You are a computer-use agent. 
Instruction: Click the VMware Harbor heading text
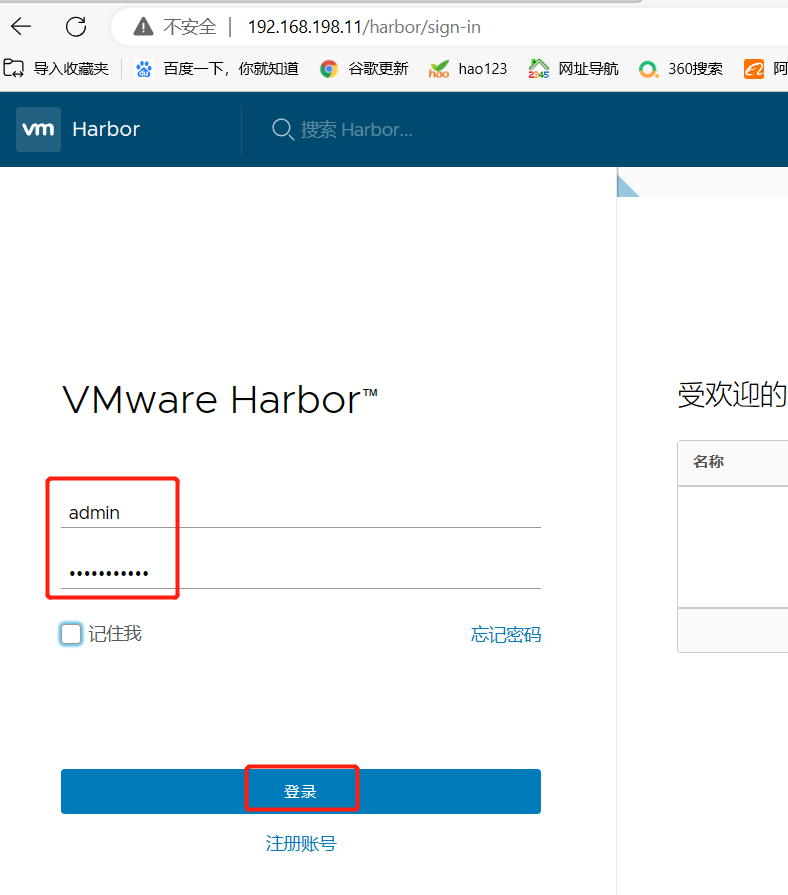coord(220,400)
